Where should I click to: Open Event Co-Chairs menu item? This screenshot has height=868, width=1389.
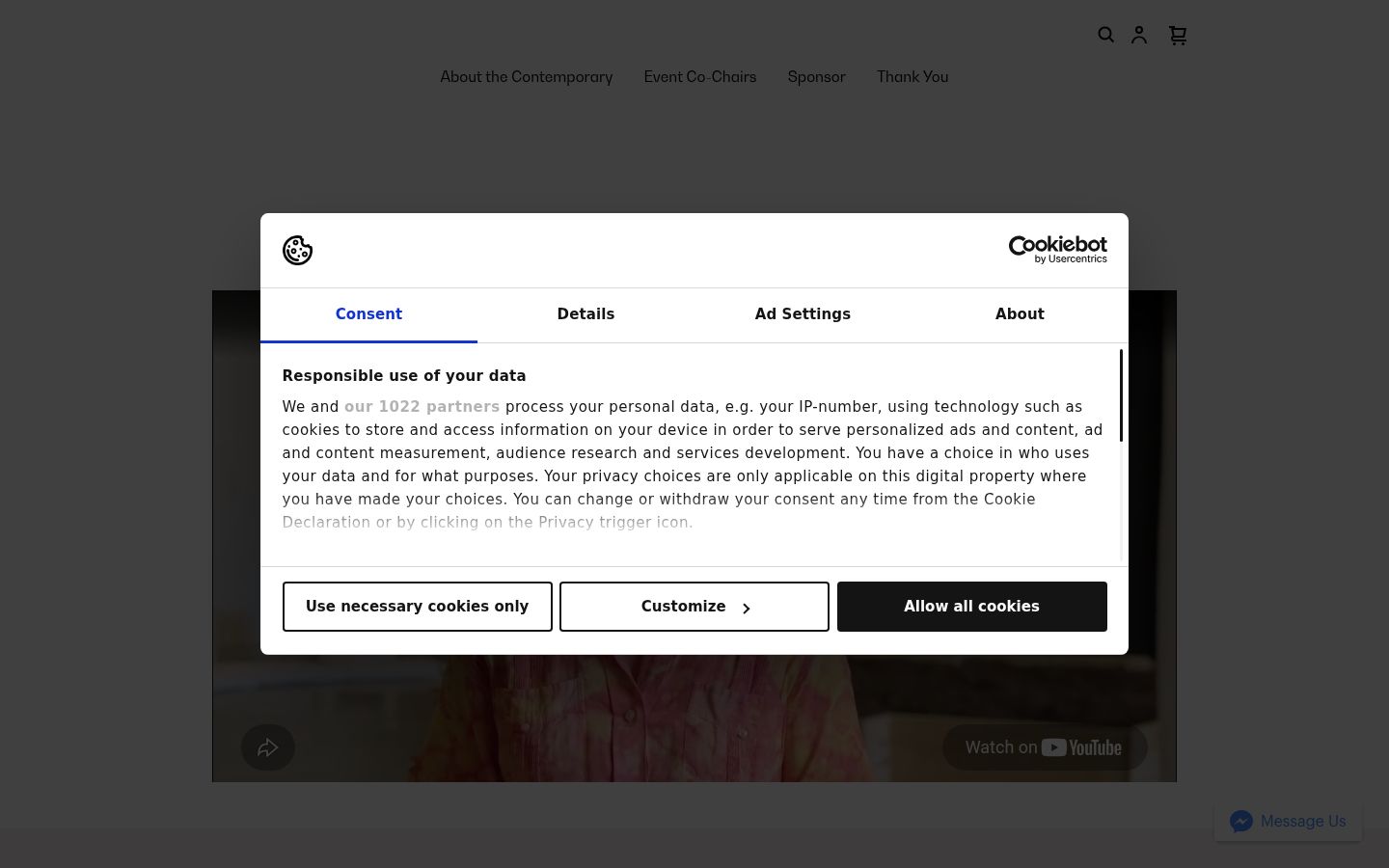(x=700, y=77)
